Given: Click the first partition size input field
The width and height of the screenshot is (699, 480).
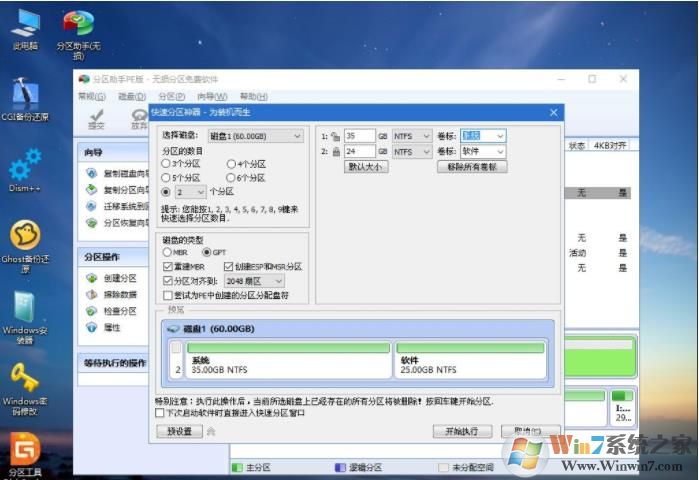Looking at the screenshot, I should point(358,136).
